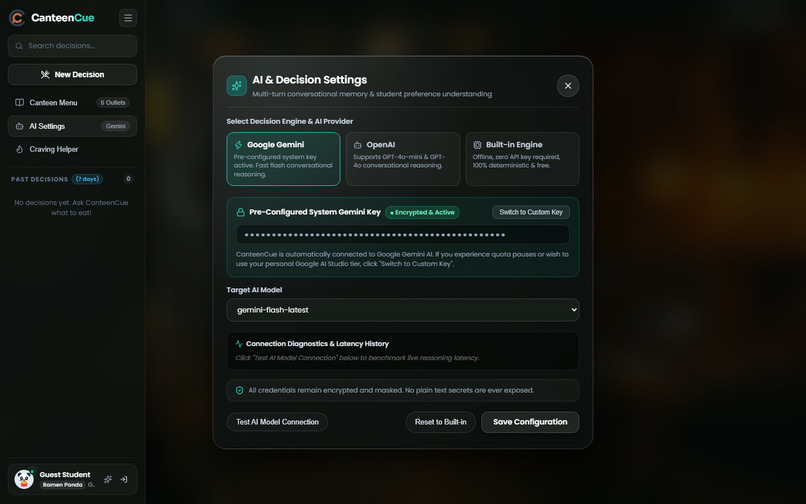Click the Built-in Engine chip icon
The height and width of the screenshot is (504, 806).
click(x=477, y=145)
